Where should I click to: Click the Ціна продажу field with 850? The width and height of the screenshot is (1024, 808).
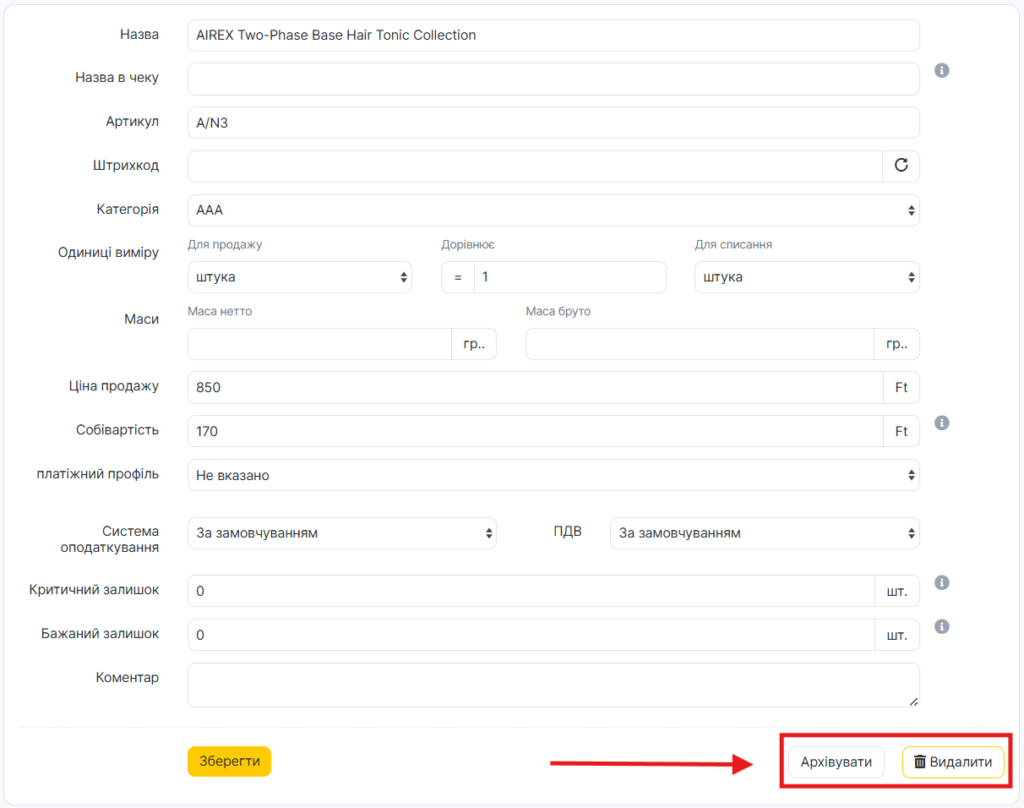pyautogui.click(x=534, y=388)
